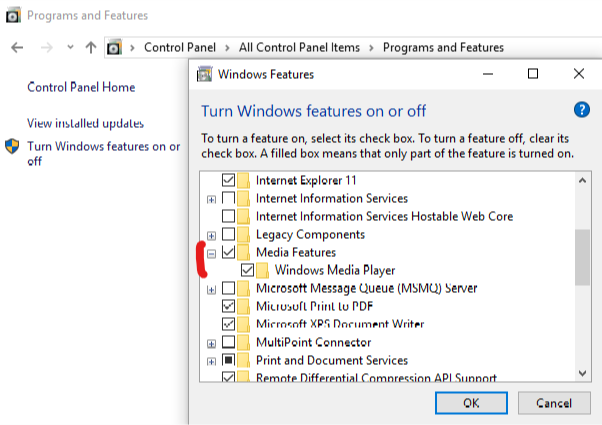Viewport: 602px width, 425px height.
Task: Open help with the blue question mark icon
Action: coord(582,110)
